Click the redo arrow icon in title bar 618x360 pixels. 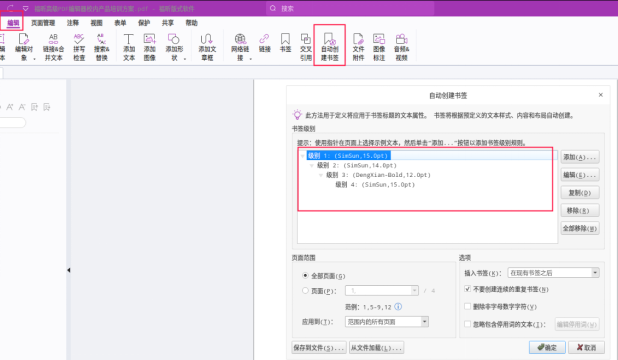[11, 8]
